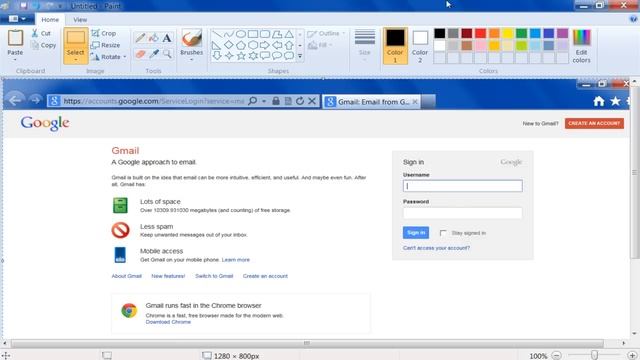Choose the Oval shape

tap(241, 34)
